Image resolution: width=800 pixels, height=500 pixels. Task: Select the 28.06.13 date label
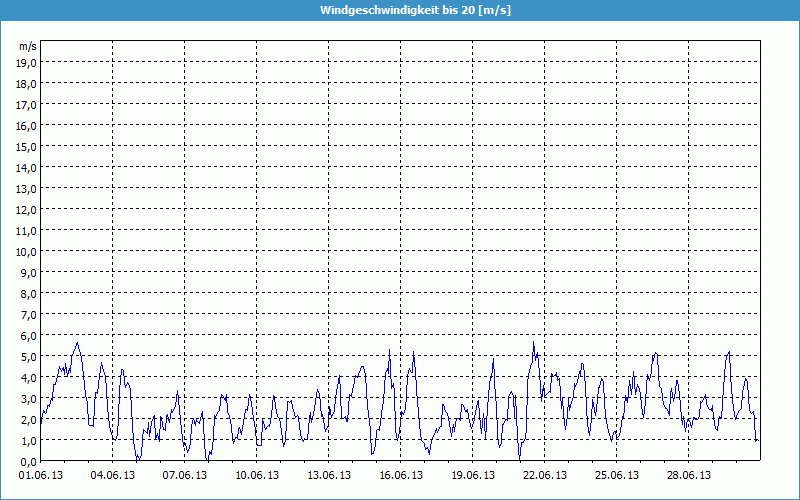pyautogui.click(x=689, y=476)
